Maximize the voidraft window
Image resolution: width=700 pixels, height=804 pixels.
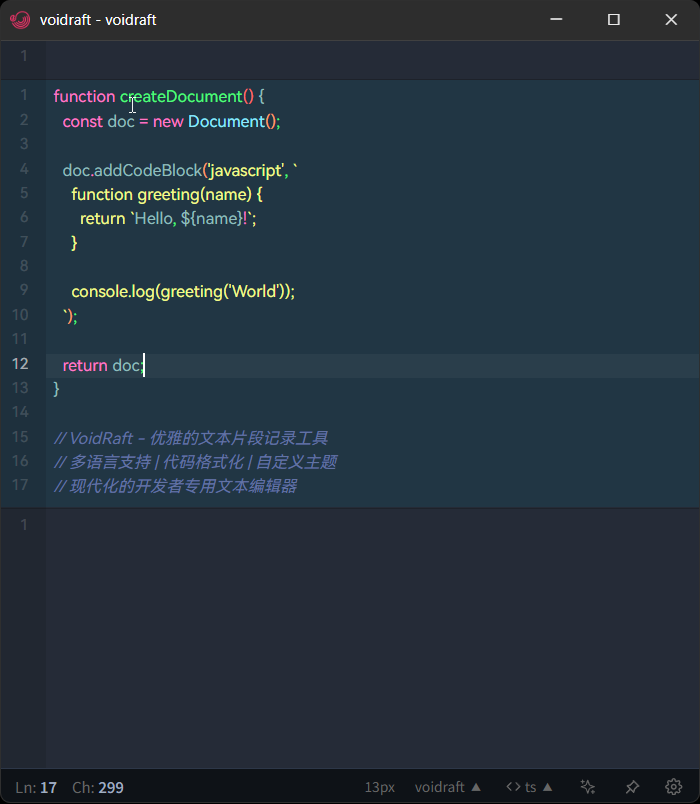click(x=614, y=20)
